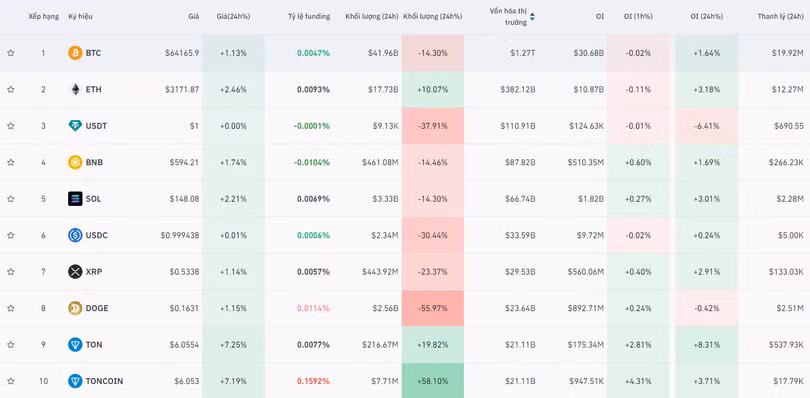Sort by OI (24h%) header

tap(706, 17)
